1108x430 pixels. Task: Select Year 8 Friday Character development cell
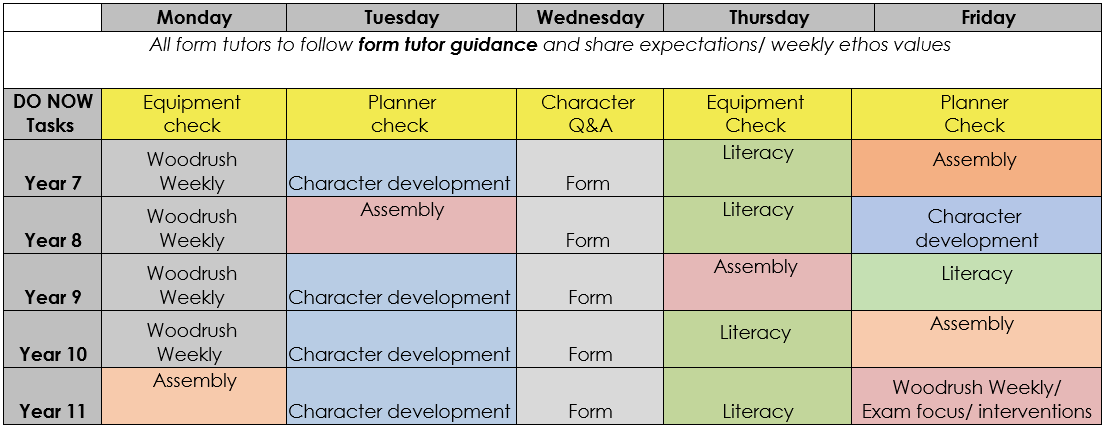[976, 225]
